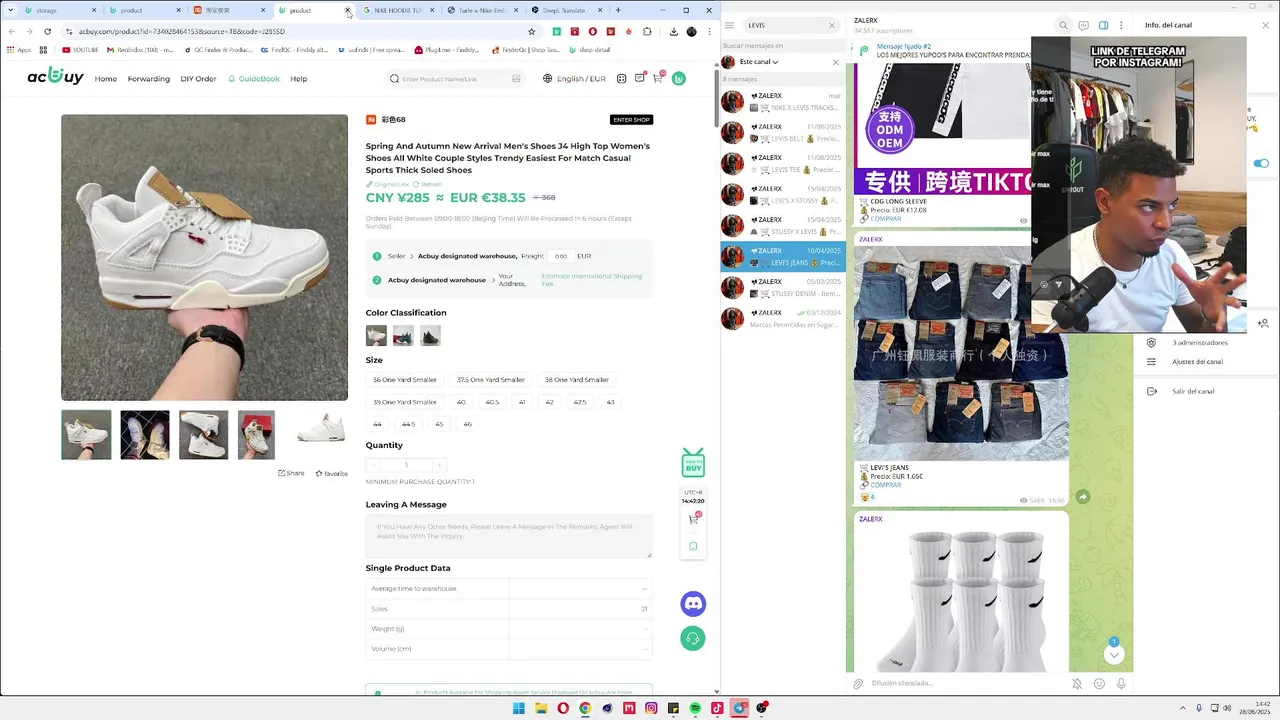Image resolution: width=1280 pixels, height=720 pixels.
Task: Click the image search camera icon in search box
Action: tap(516, 79)
